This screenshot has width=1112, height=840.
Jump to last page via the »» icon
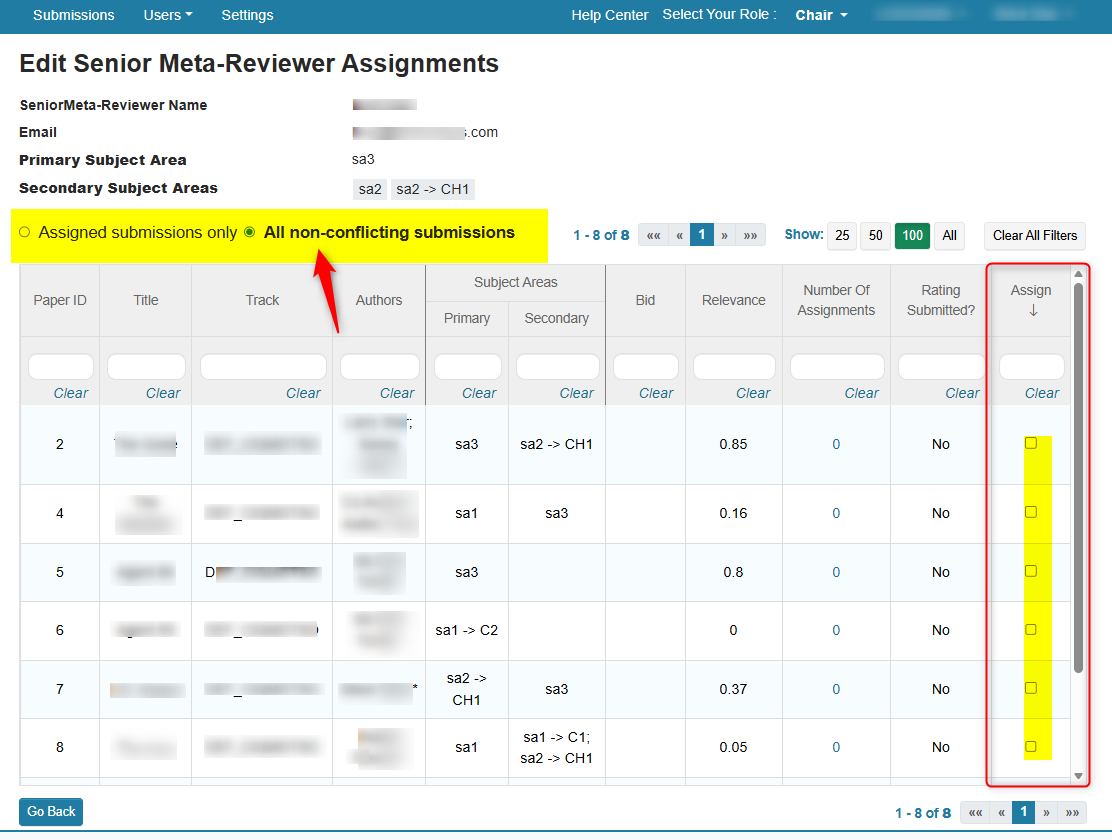point(750,234)
